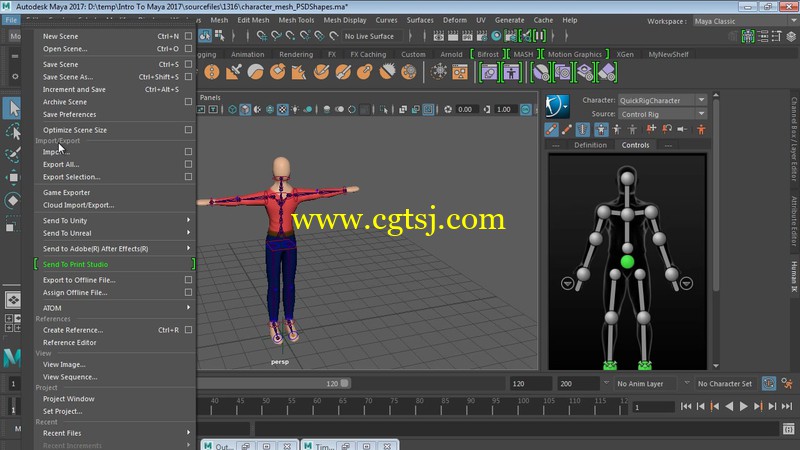This screenshot has height=450, width=800.
Task: Open the Deform menu
Action: [455, 20]
